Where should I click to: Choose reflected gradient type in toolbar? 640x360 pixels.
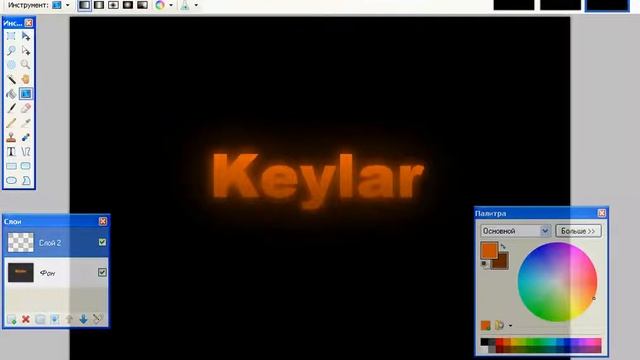99,5
